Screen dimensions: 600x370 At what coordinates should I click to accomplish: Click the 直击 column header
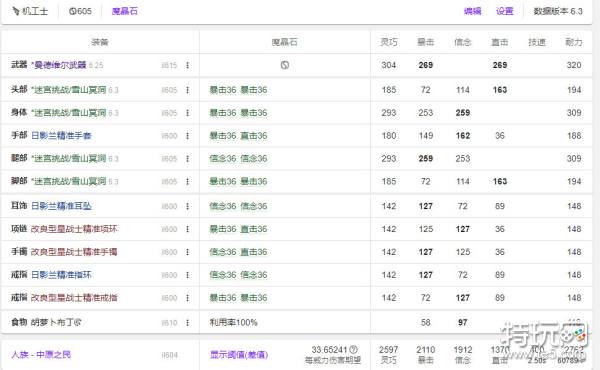[500, 42]
